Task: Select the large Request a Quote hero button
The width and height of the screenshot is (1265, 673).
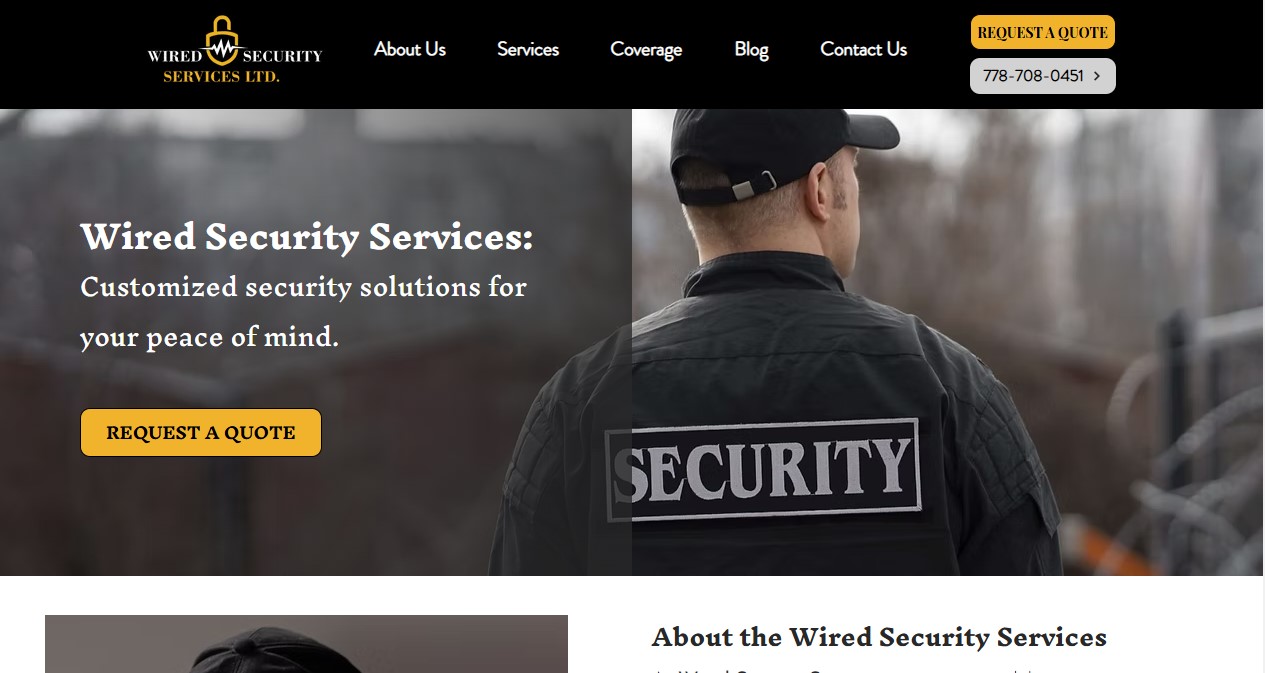Action: (x=201, y=432)
